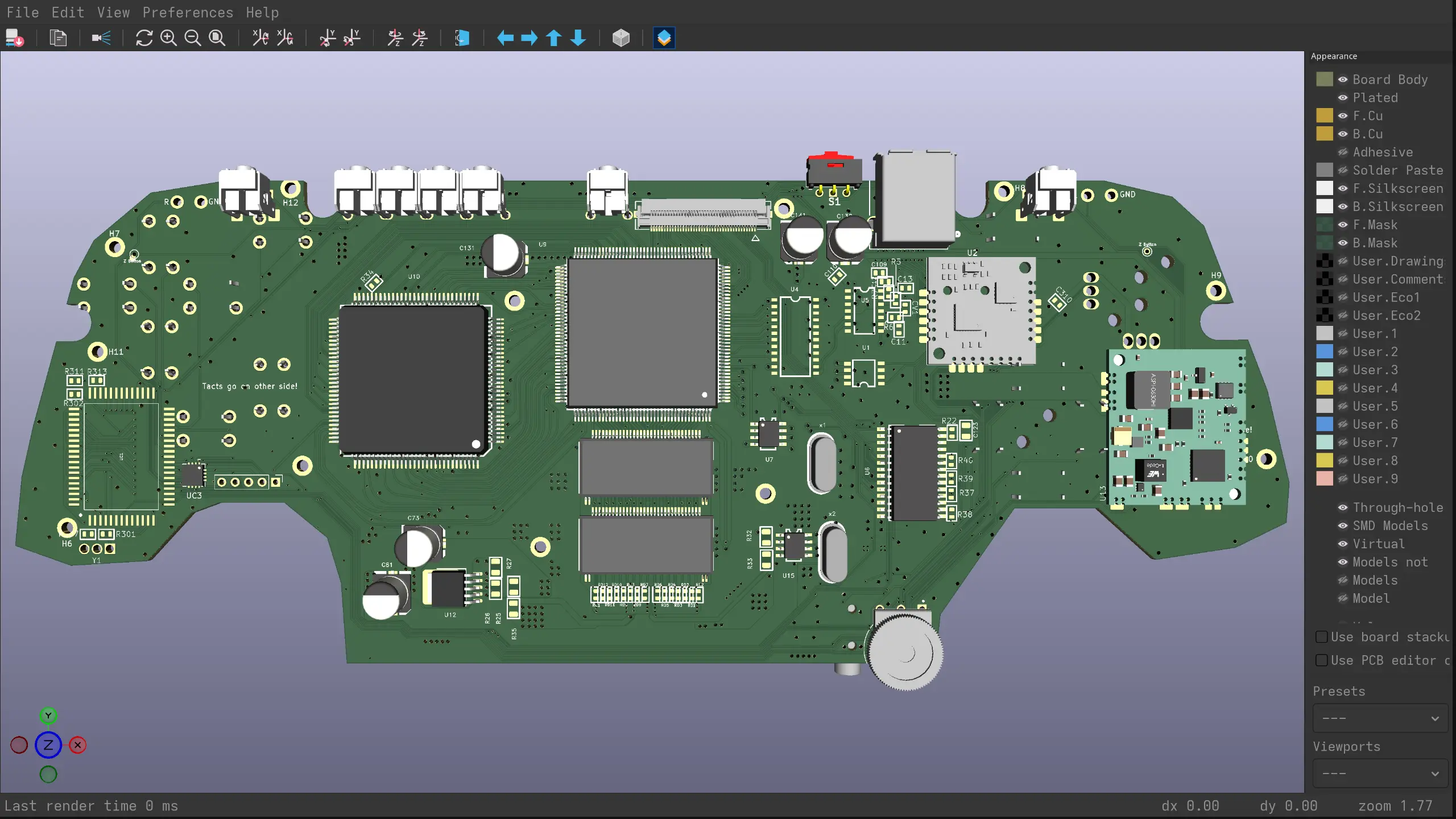
Task: Click the Z axis gizmo button
Action: coord(48,745)
